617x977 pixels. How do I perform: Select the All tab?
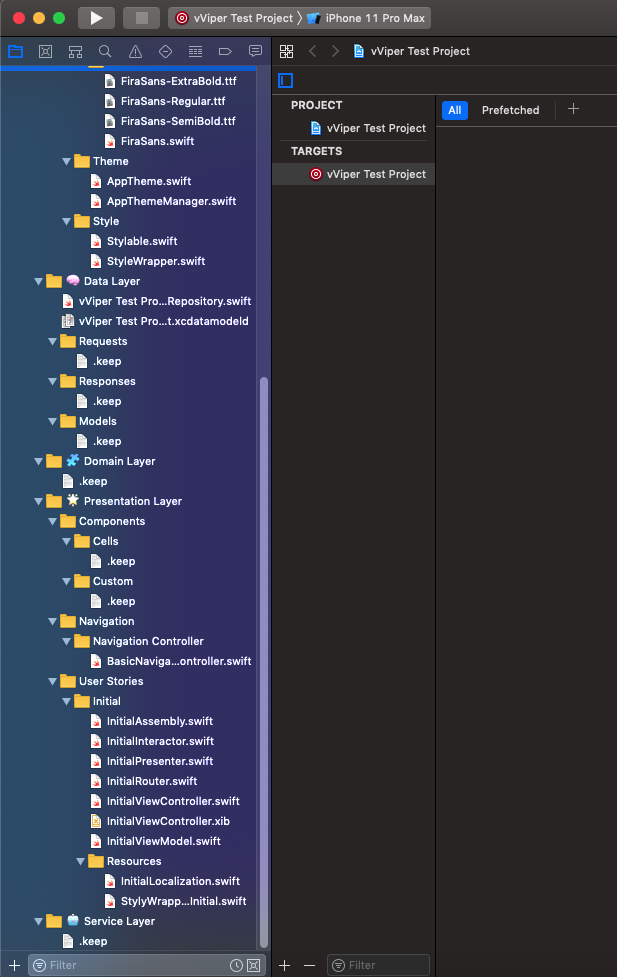pyautogui.click(x=454, y=110)
